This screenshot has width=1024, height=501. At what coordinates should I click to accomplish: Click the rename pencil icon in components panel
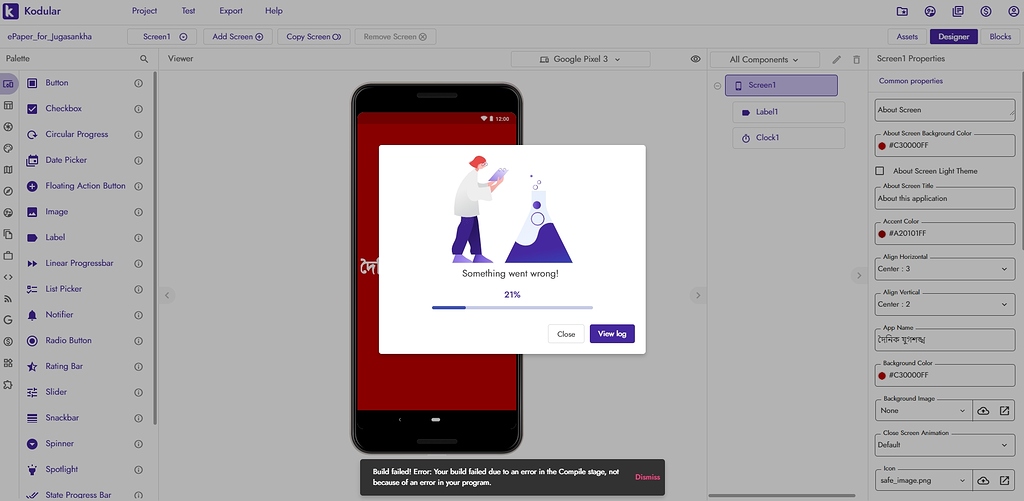(837, 60)
